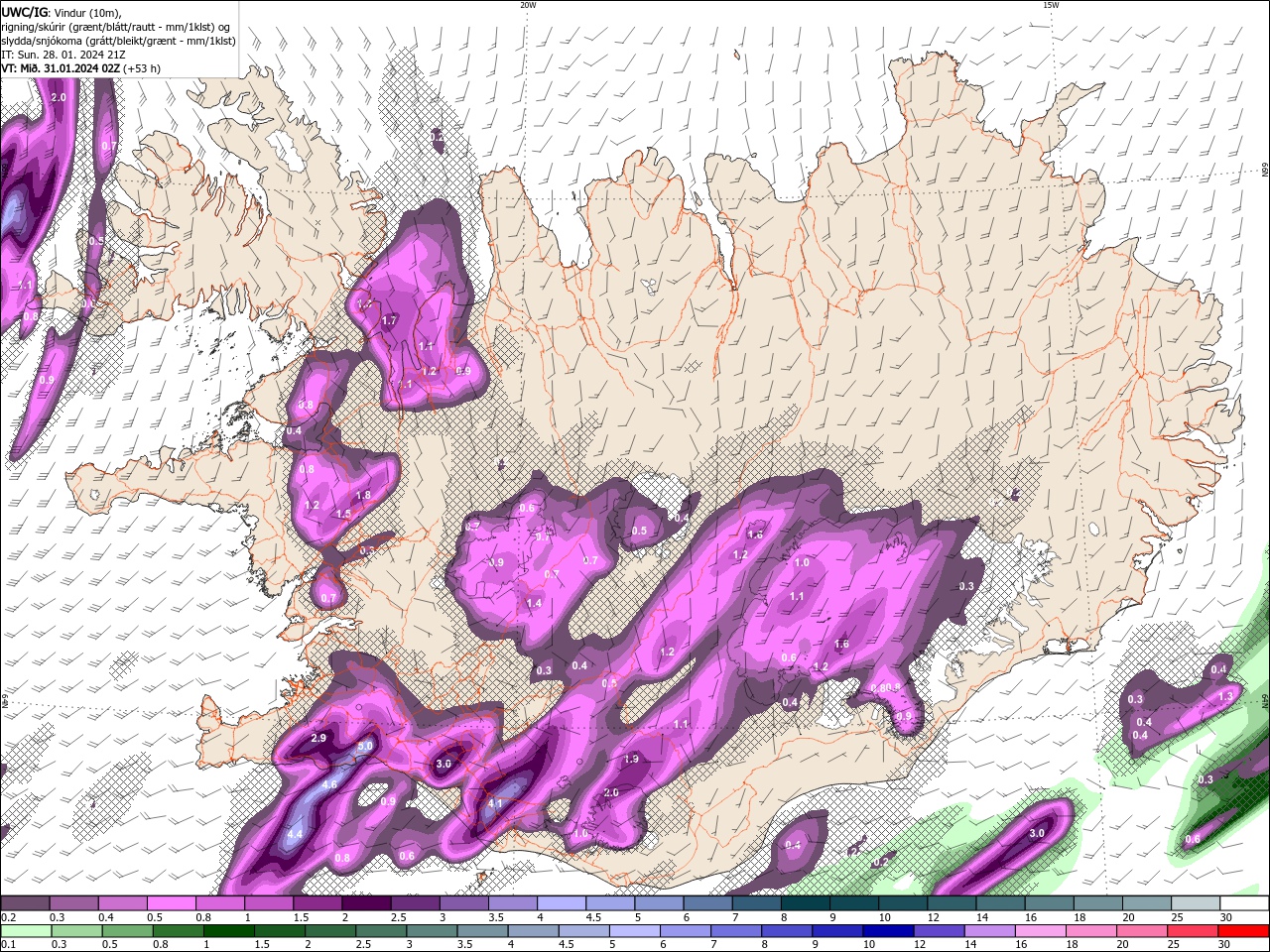Click the '20W' longitude label
This screenshot has width=1270, height=952.
[x=528, y=4]
